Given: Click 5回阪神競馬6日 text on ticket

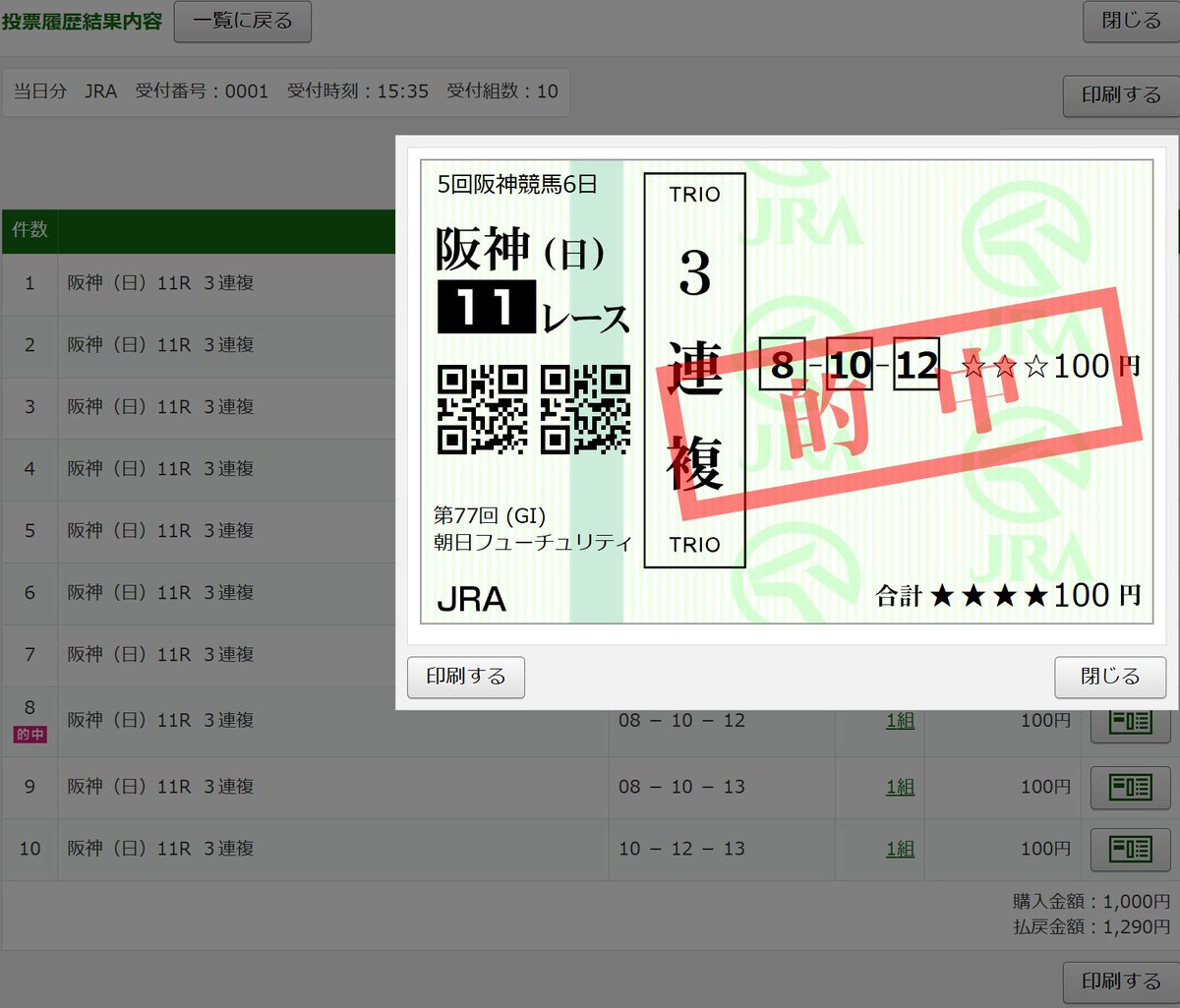Looking at the screenshot, I should click(517, 184).
